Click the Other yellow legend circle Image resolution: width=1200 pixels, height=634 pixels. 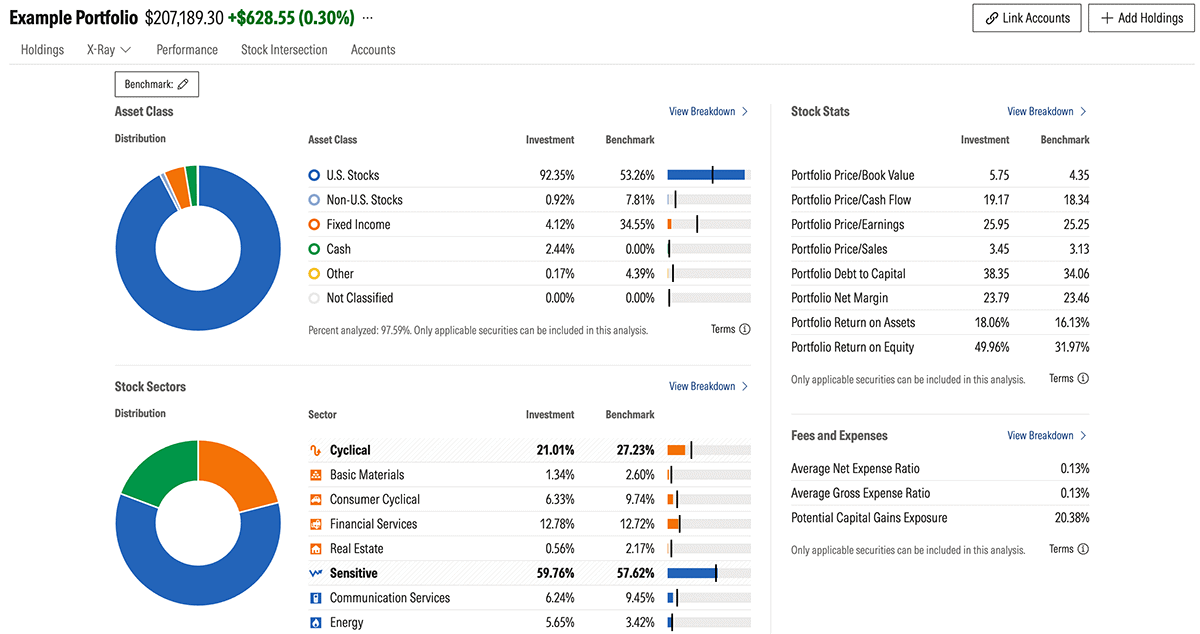pyautogui.click(x=314, y=273)
